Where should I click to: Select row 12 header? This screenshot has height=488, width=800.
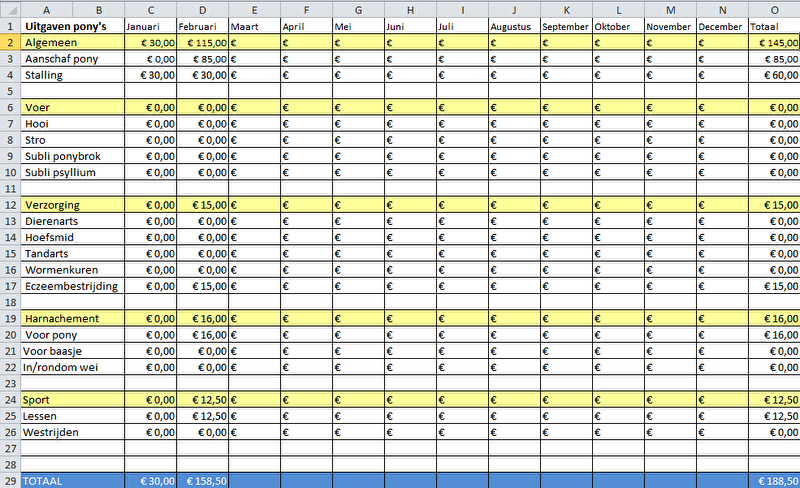coord(10,205)
